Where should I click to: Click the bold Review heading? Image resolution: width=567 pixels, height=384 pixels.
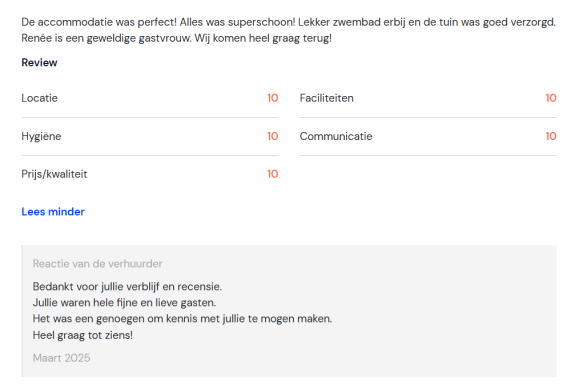pyautogui.click(x=39, y=63)
